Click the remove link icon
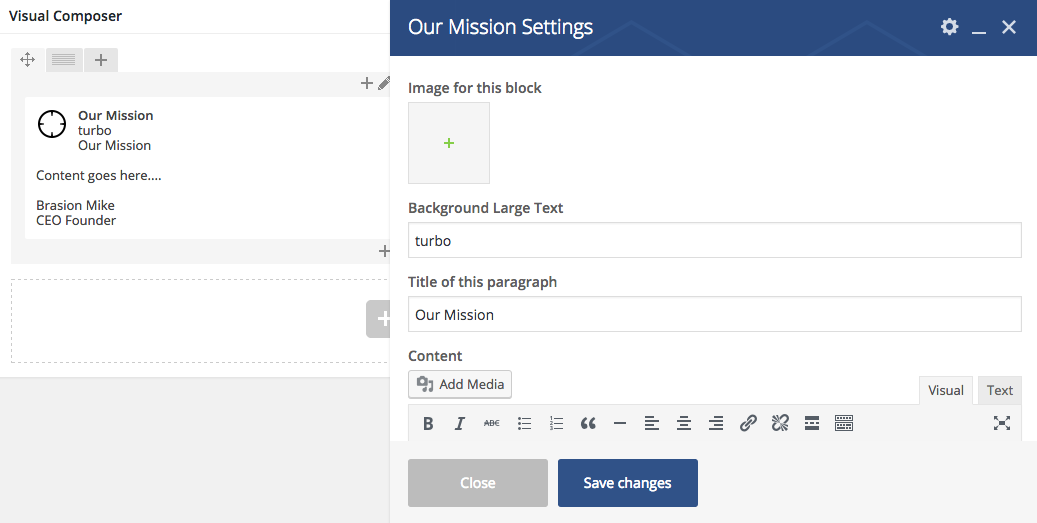 [780, 423]
